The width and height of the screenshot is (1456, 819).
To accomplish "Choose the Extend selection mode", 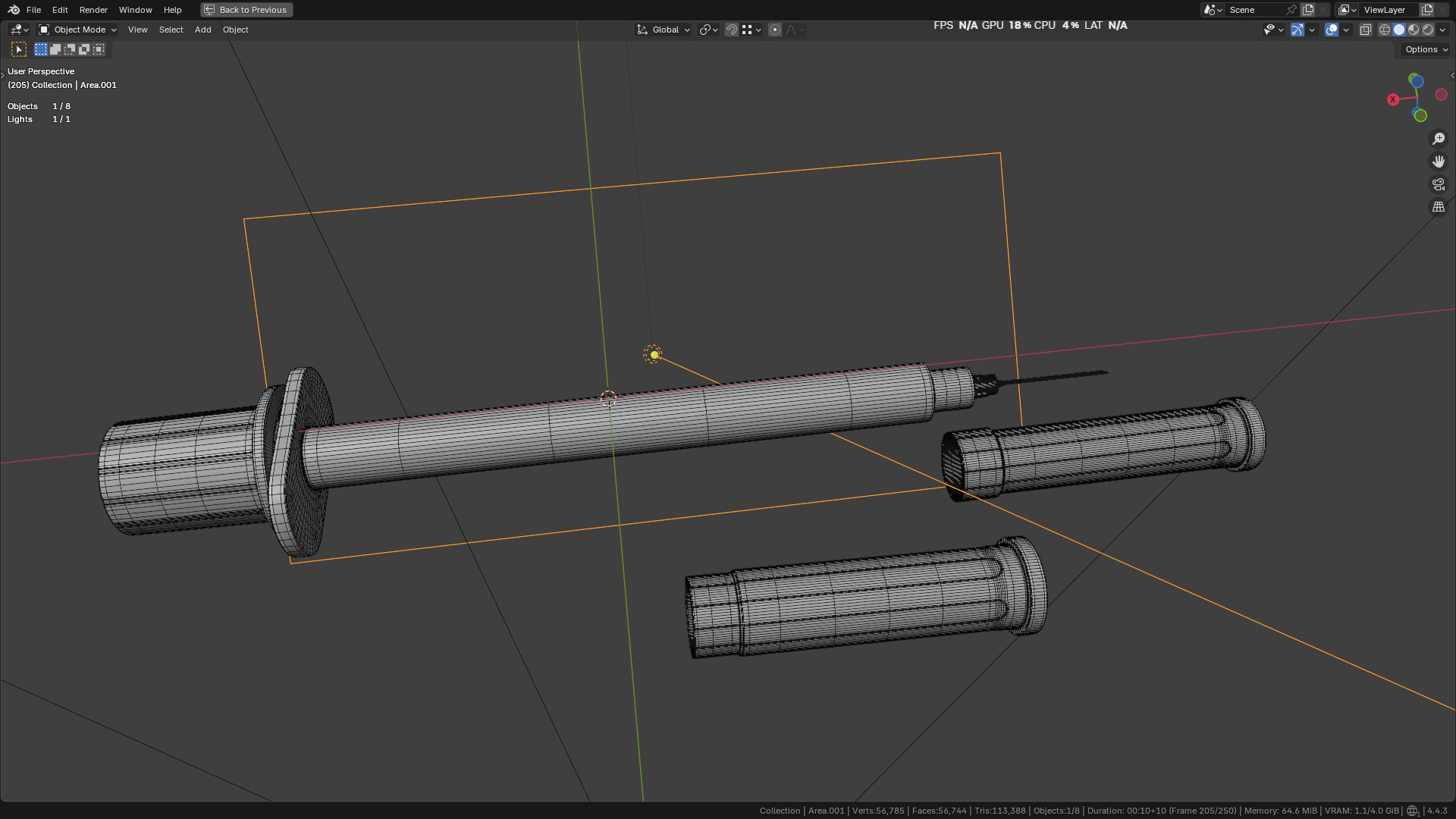I will 55,49.
